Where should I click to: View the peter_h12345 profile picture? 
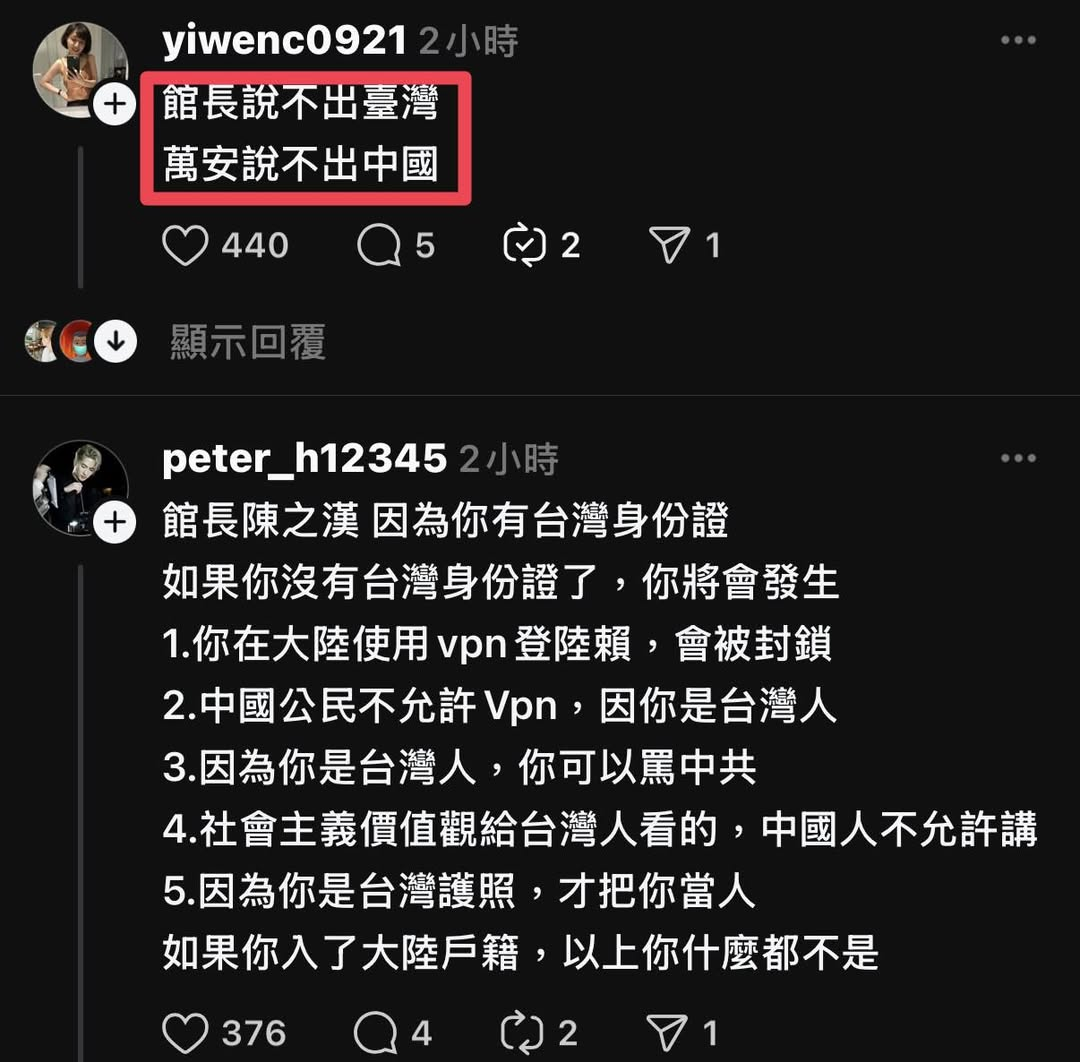pyautogui.click(x=80, y=488)
